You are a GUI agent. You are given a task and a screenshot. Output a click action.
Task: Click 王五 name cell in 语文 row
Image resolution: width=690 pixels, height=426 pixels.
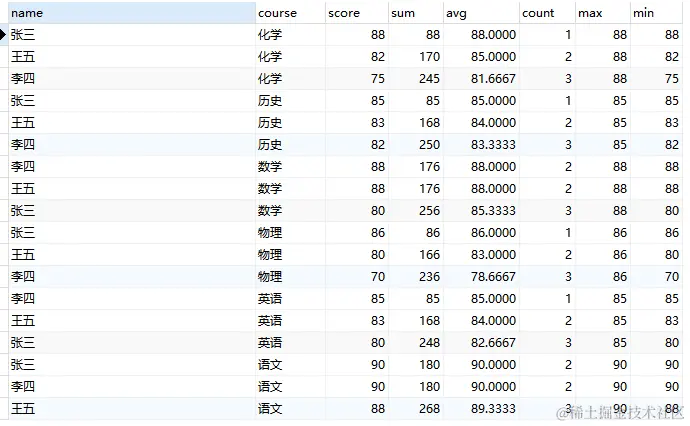[132, 409]
